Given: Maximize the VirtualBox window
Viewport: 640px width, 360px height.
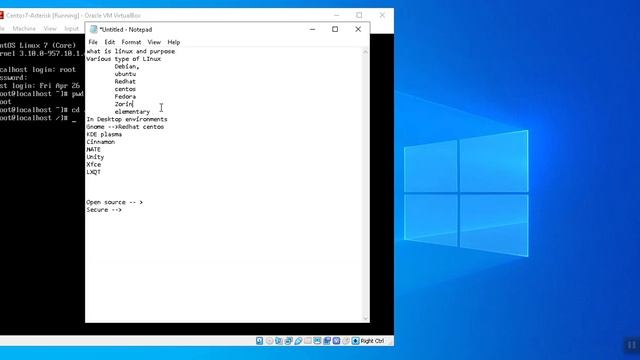Looking at the screenshot, I should [x=359, y=16].
